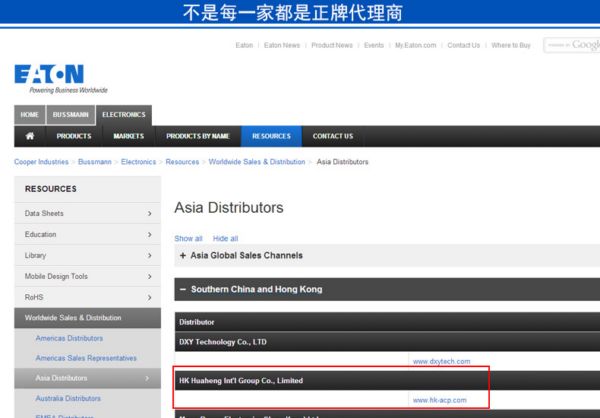
Task: Open My.Eaton.com link
Action: (x=416, y=45)
